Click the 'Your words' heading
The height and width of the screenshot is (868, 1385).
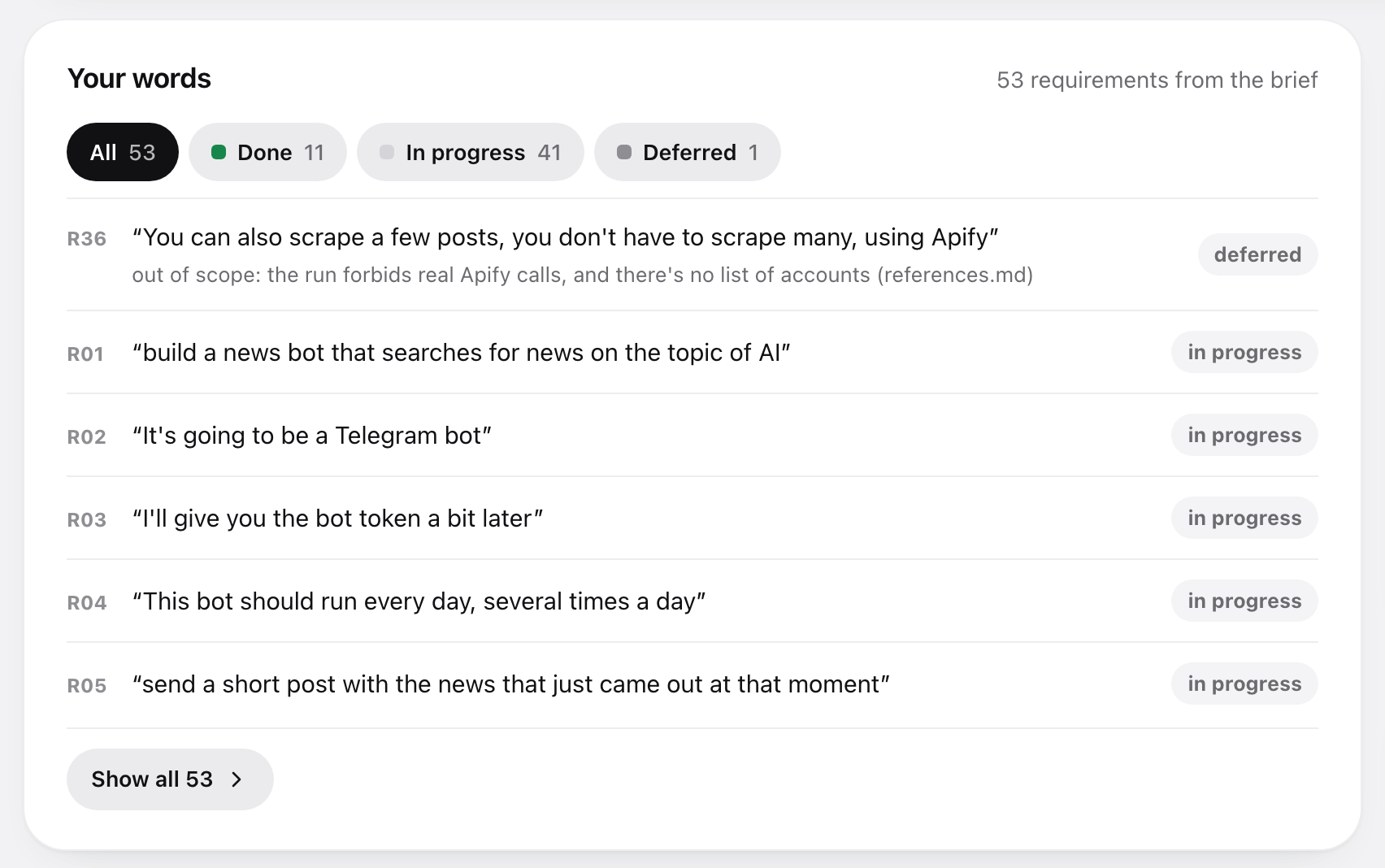139,79
